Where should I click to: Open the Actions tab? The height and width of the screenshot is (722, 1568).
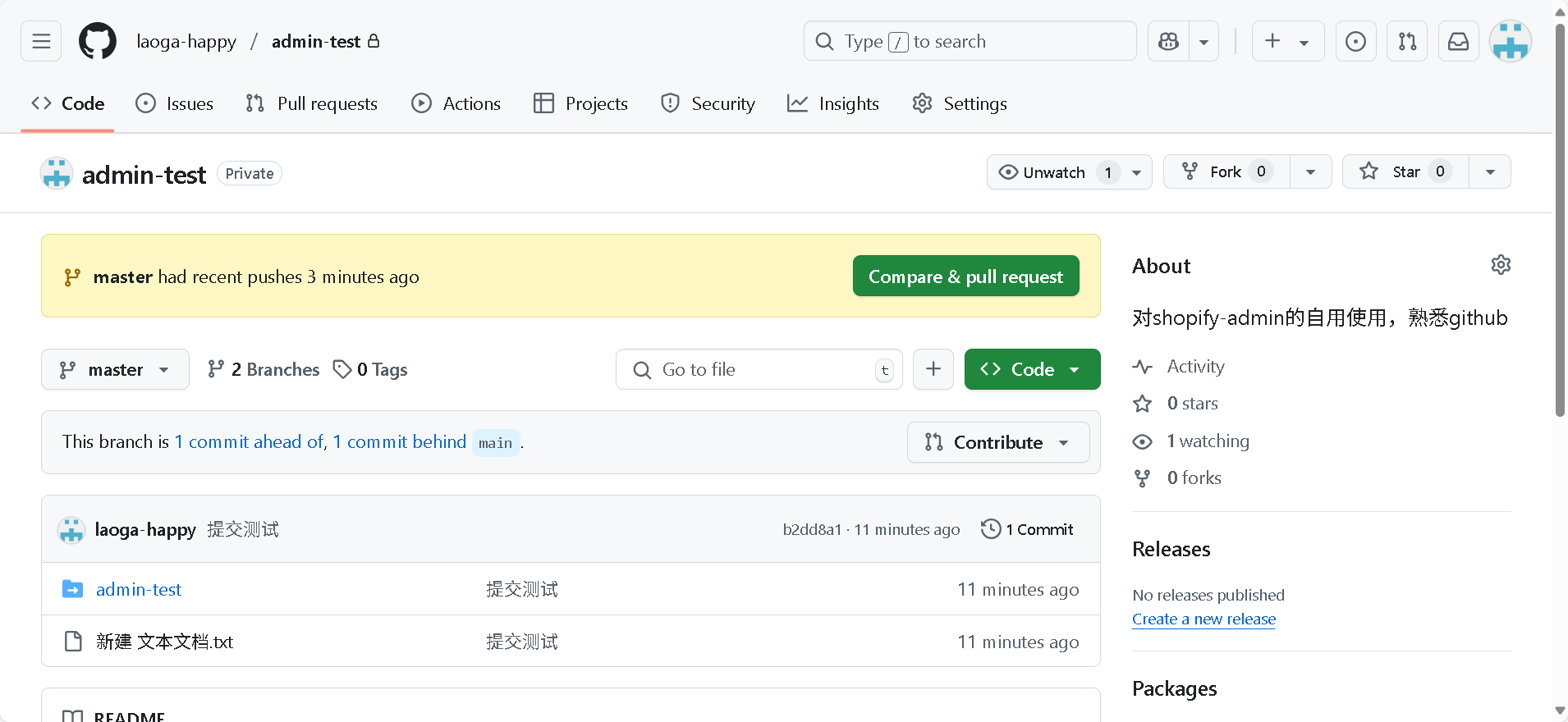coord(456,103)
